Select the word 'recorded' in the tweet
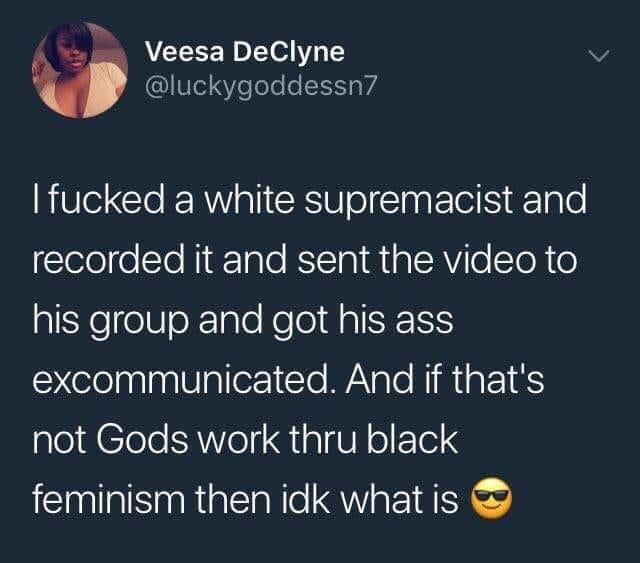 [109, 260]
